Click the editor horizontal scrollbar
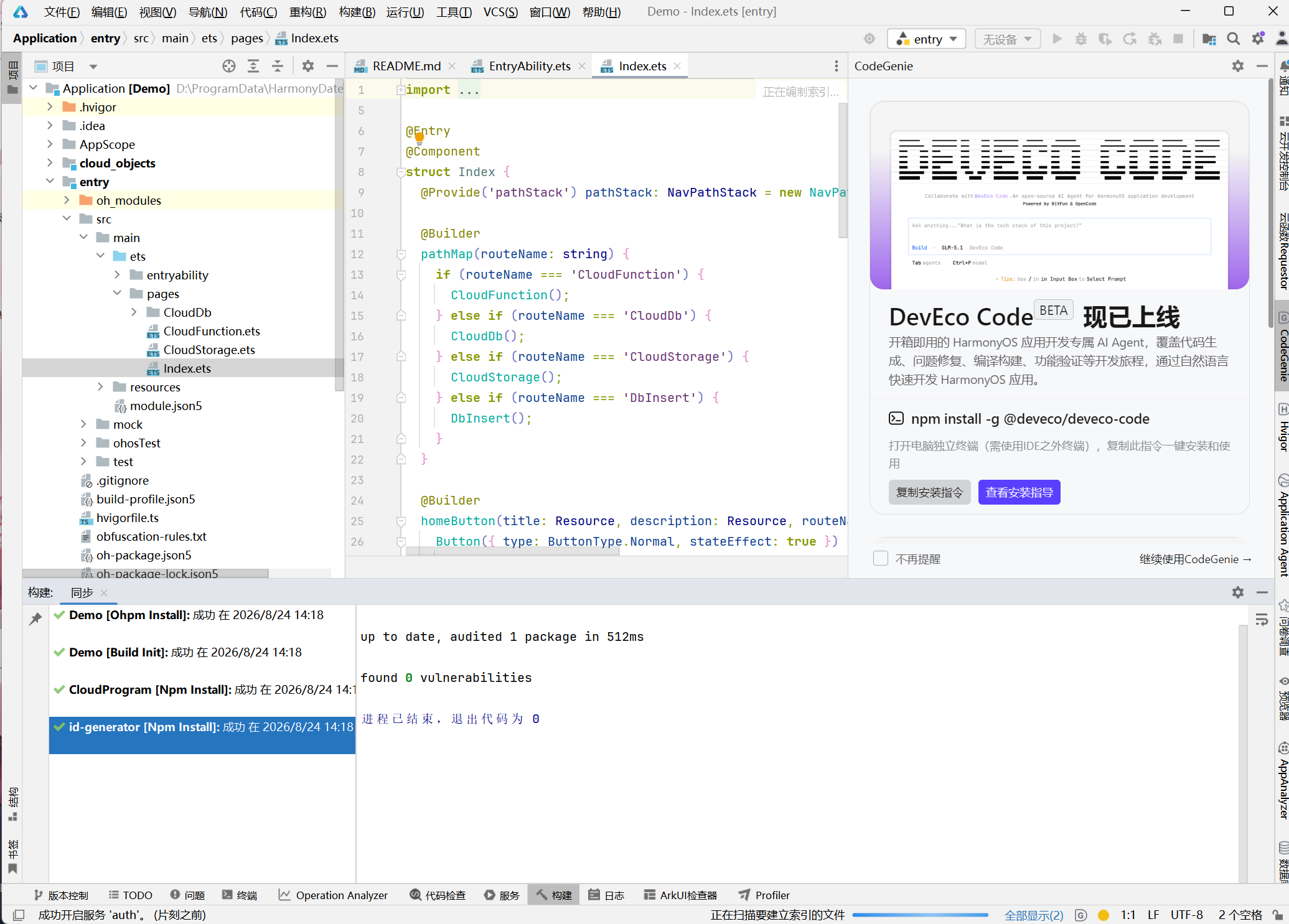 tap(512, 551)
